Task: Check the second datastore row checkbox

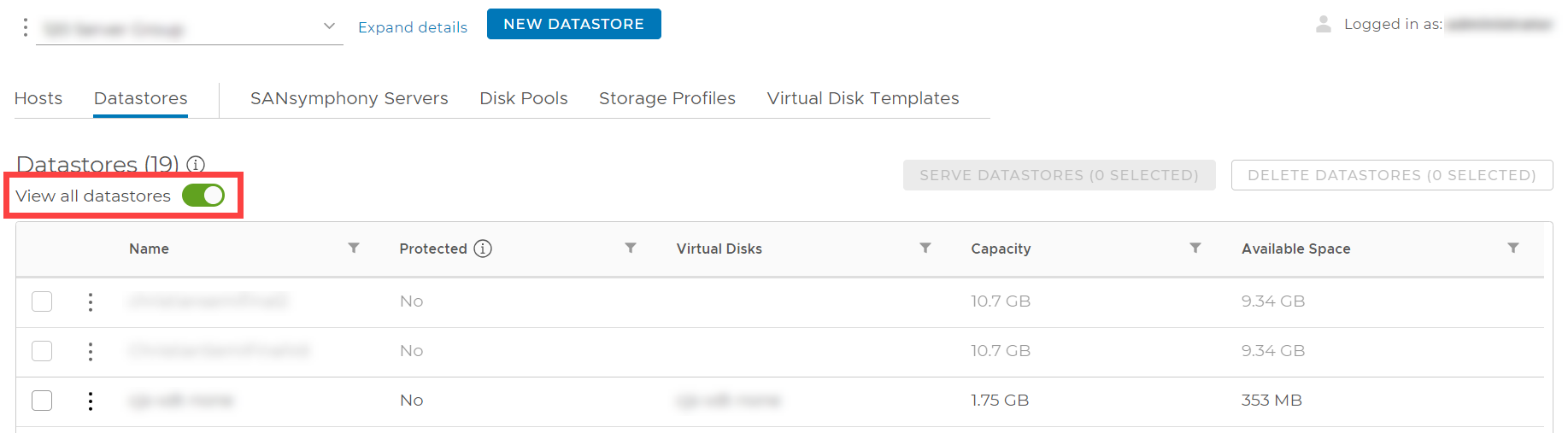Action: [42, 351]
